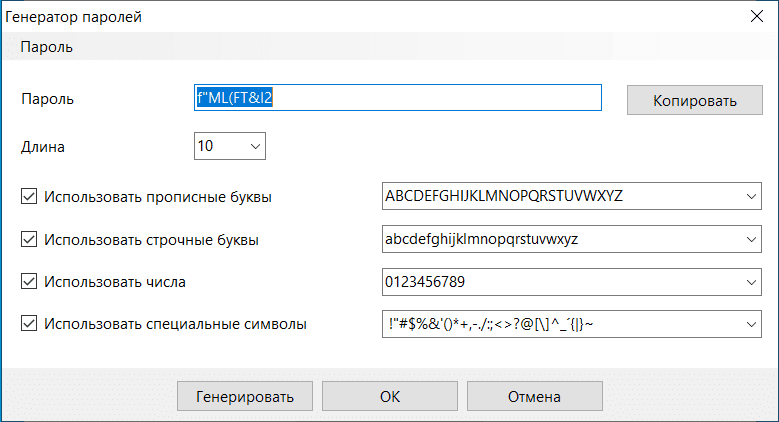Click the generated password text field
The width and height of the screenshot is (779, 422).
[x=397, y=98]
